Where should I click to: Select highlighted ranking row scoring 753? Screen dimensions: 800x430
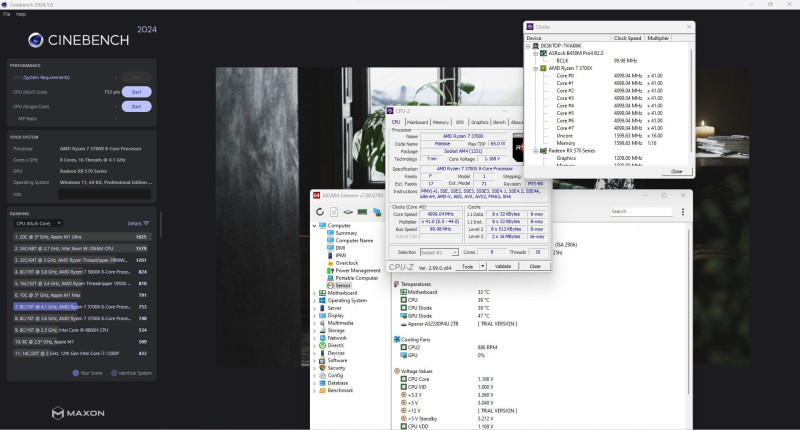coord(82,307)
